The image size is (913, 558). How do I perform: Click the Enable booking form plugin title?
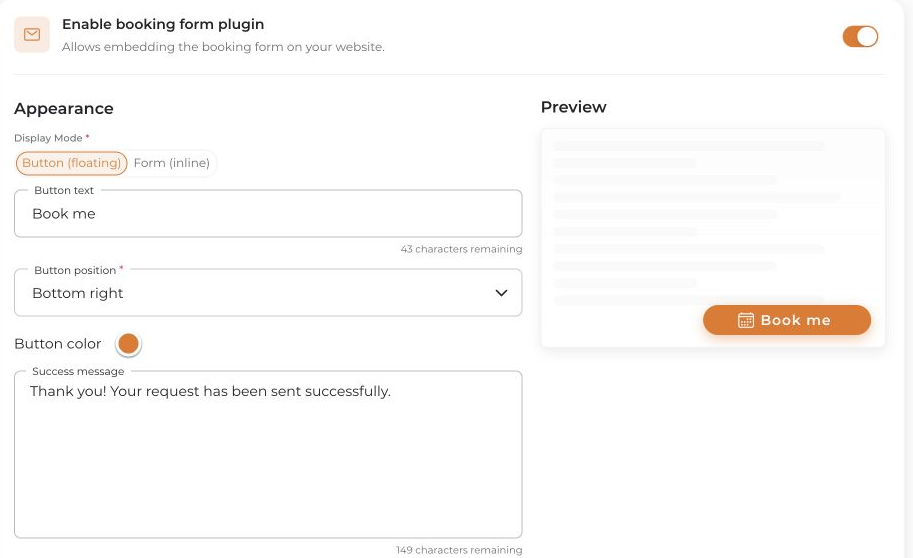(x=163, y=24)
